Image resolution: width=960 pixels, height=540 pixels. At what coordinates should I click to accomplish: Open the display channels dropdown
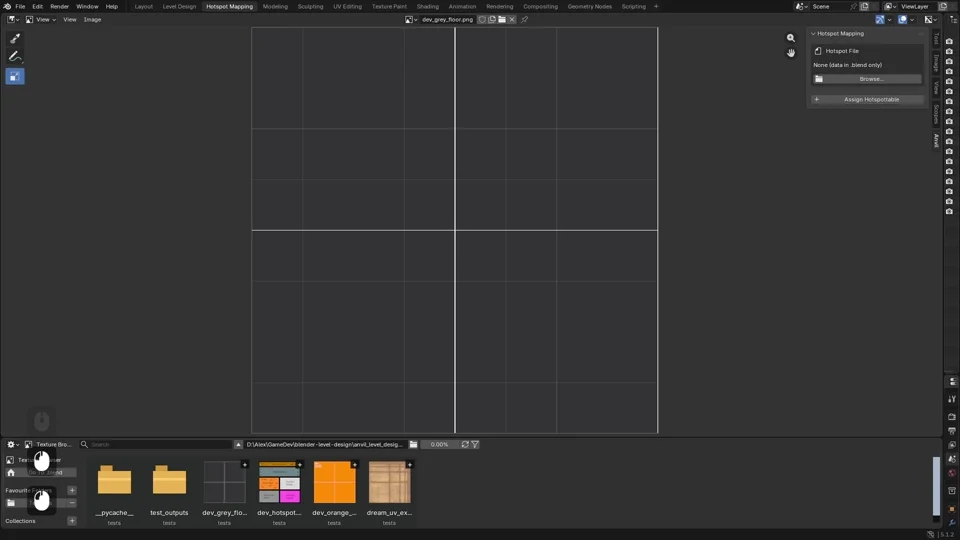931,20
